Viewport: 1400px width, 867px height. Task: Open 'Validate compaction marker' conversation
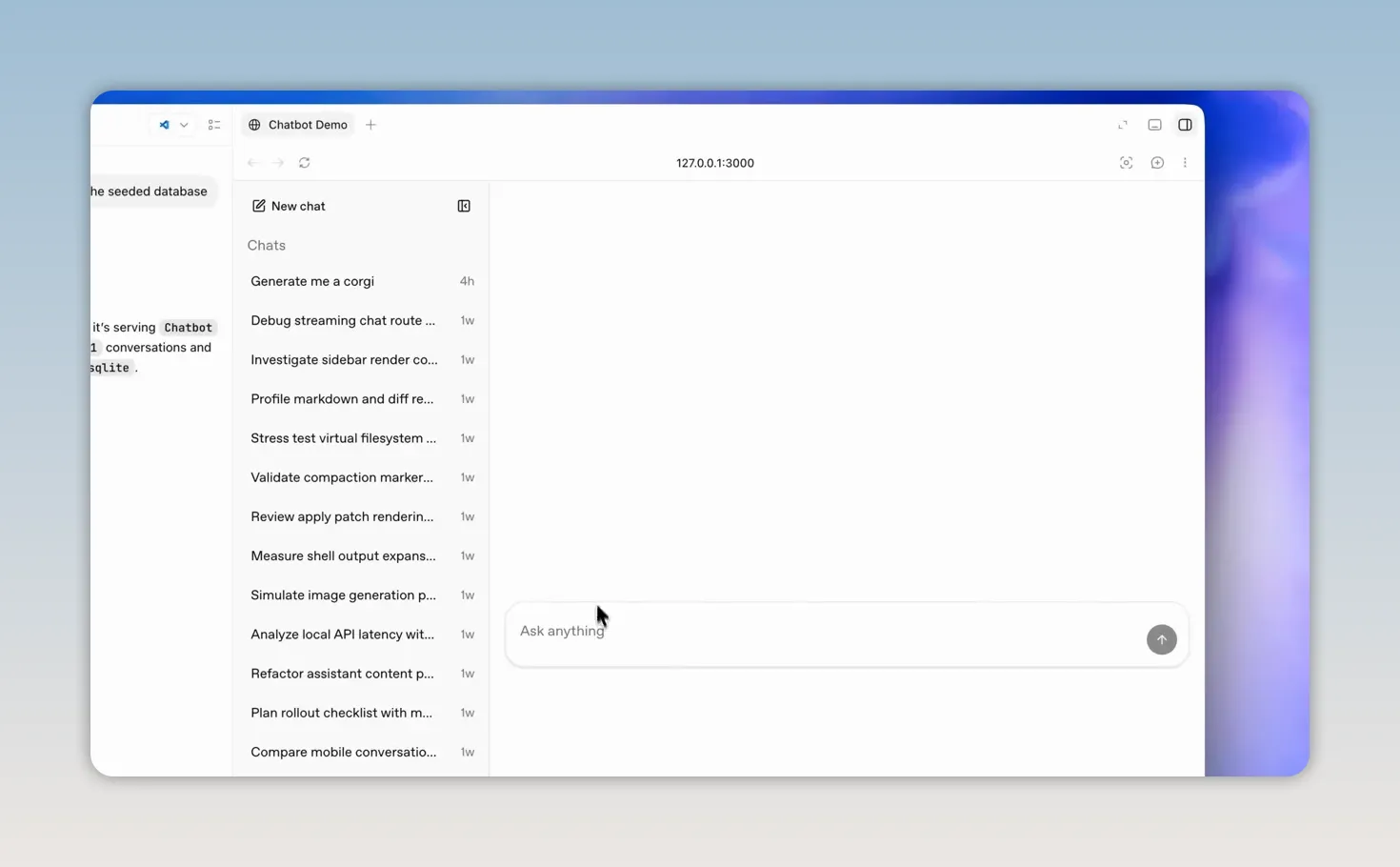[362, 477]
